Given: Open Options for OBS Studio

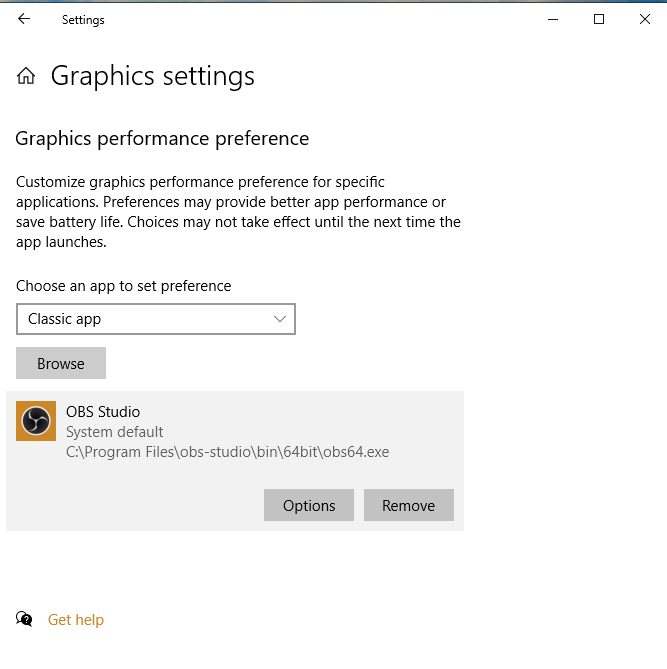Looking at the screenshot, I should [309, 505].
